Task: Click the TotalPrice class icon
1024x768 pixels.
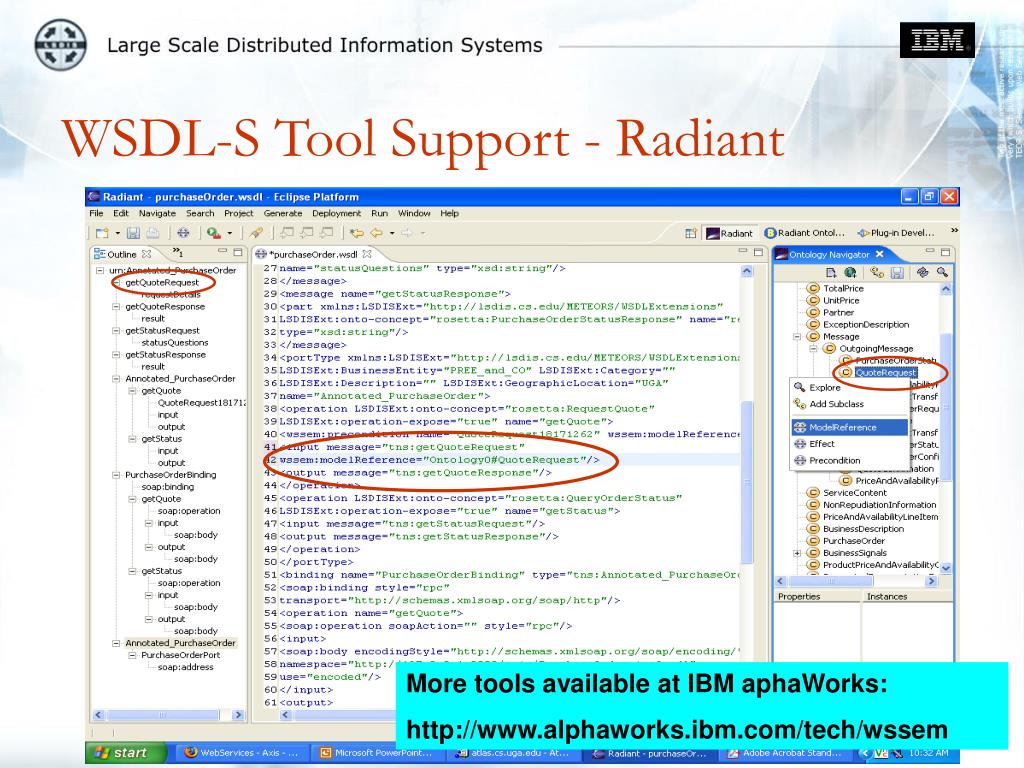Action: click(813, 288)
